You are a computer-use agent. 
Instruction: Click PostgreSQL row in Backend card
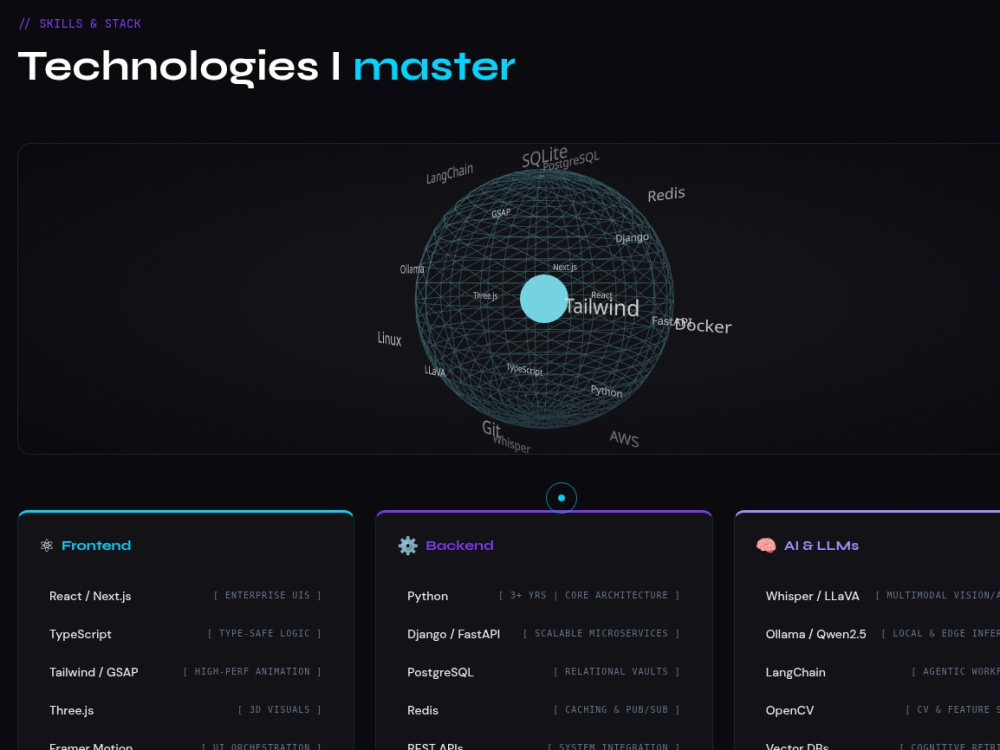click(x=543, y=672)
